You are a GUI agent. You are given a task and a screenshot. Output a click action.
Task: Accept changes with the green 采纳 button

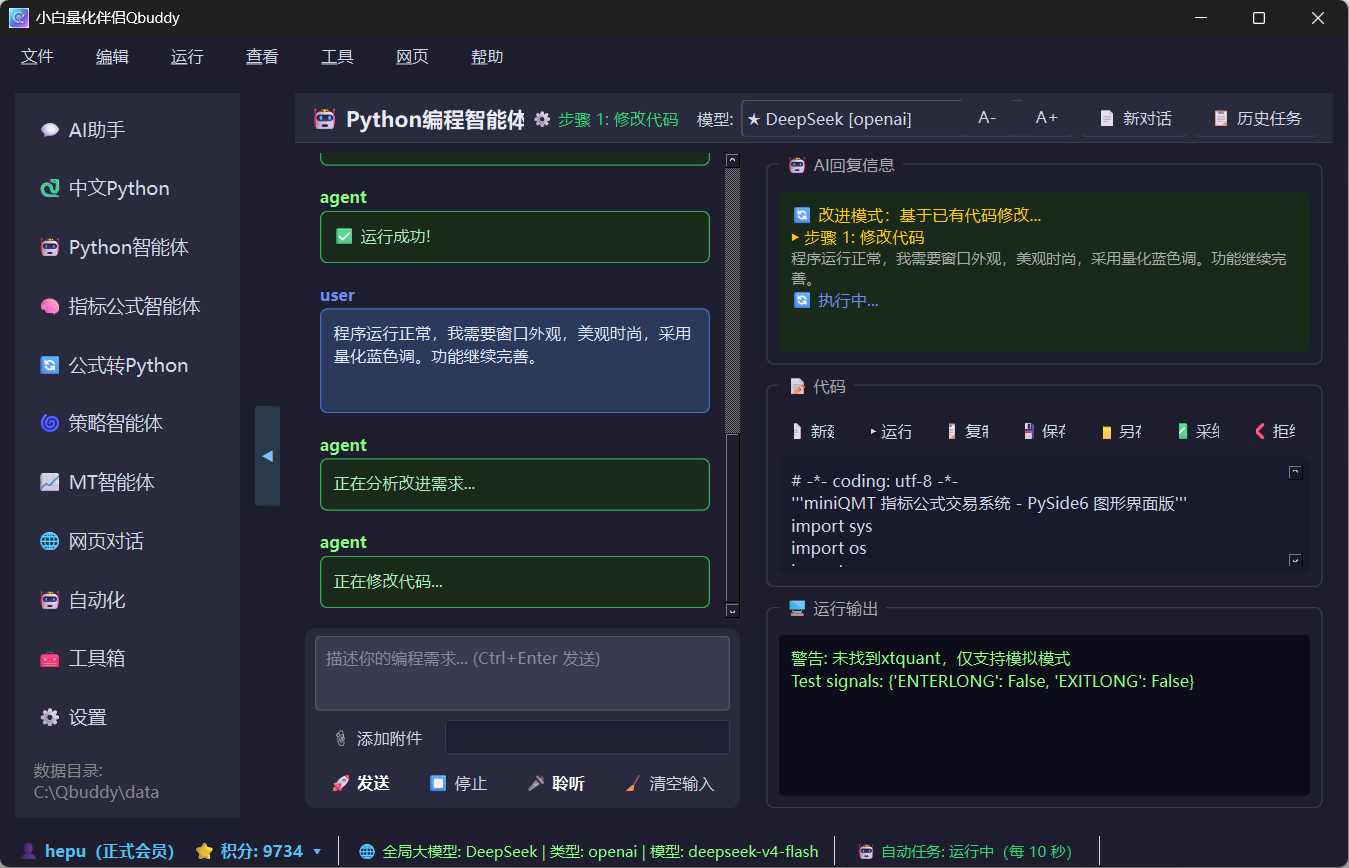click(x=1198, y=431)
